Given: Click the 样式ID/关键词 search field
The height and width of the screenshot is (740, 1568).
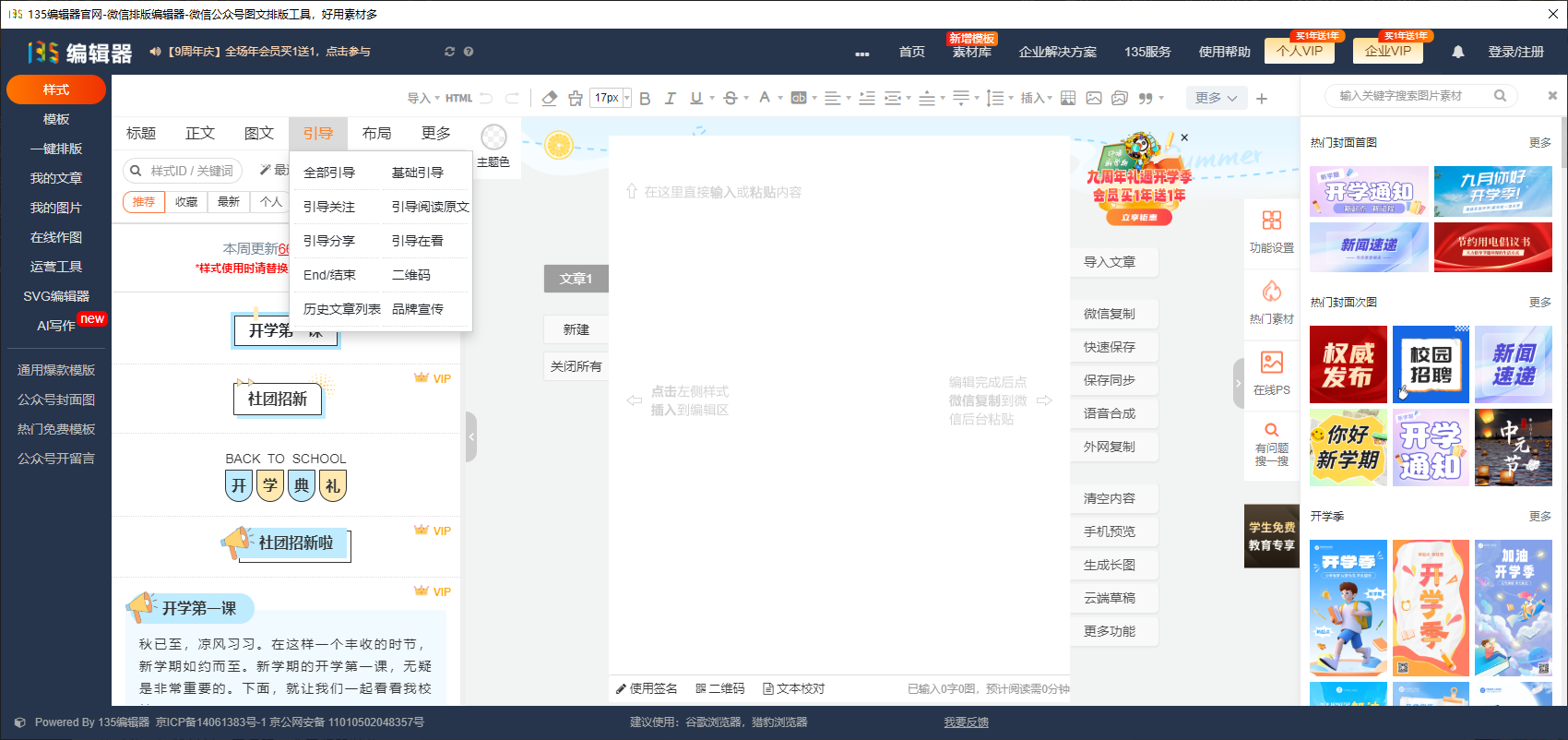Looking at the screenshot, I should pos(183,171).
